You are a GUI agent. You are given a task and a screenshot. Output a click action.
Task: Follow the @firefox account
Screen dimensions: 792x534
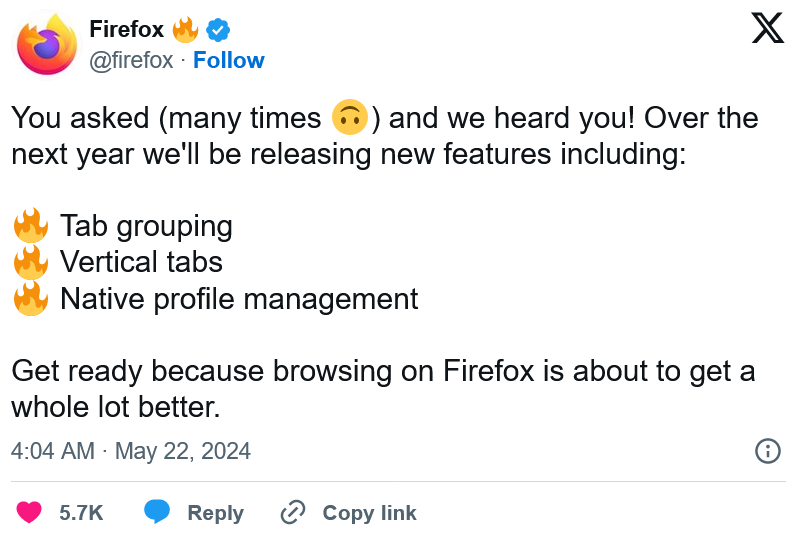click(x=228, y=60)
